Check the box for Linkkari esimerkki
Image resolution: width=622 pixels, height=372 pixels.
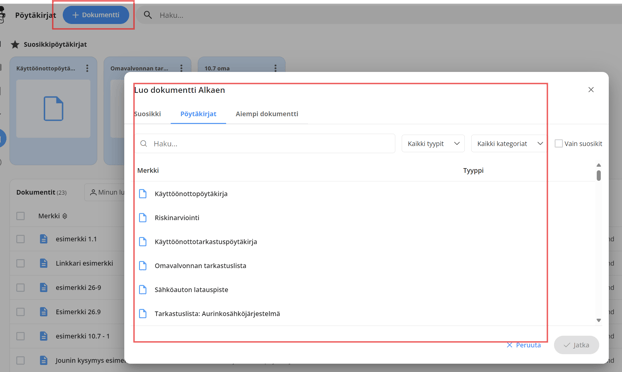click(20, 263)
